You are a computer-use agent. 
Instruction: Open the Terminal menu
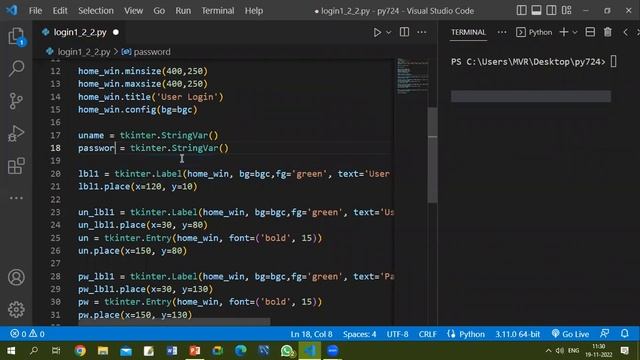click(x=218, y=11)
